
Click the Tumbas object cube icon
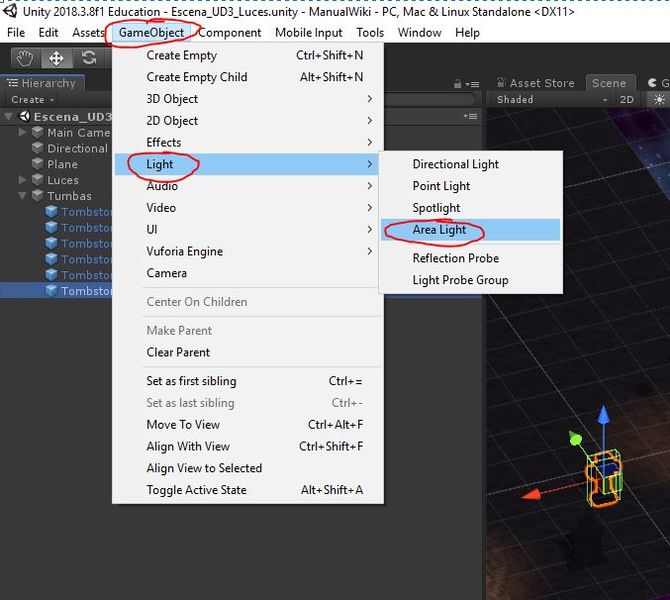point(38,195)
